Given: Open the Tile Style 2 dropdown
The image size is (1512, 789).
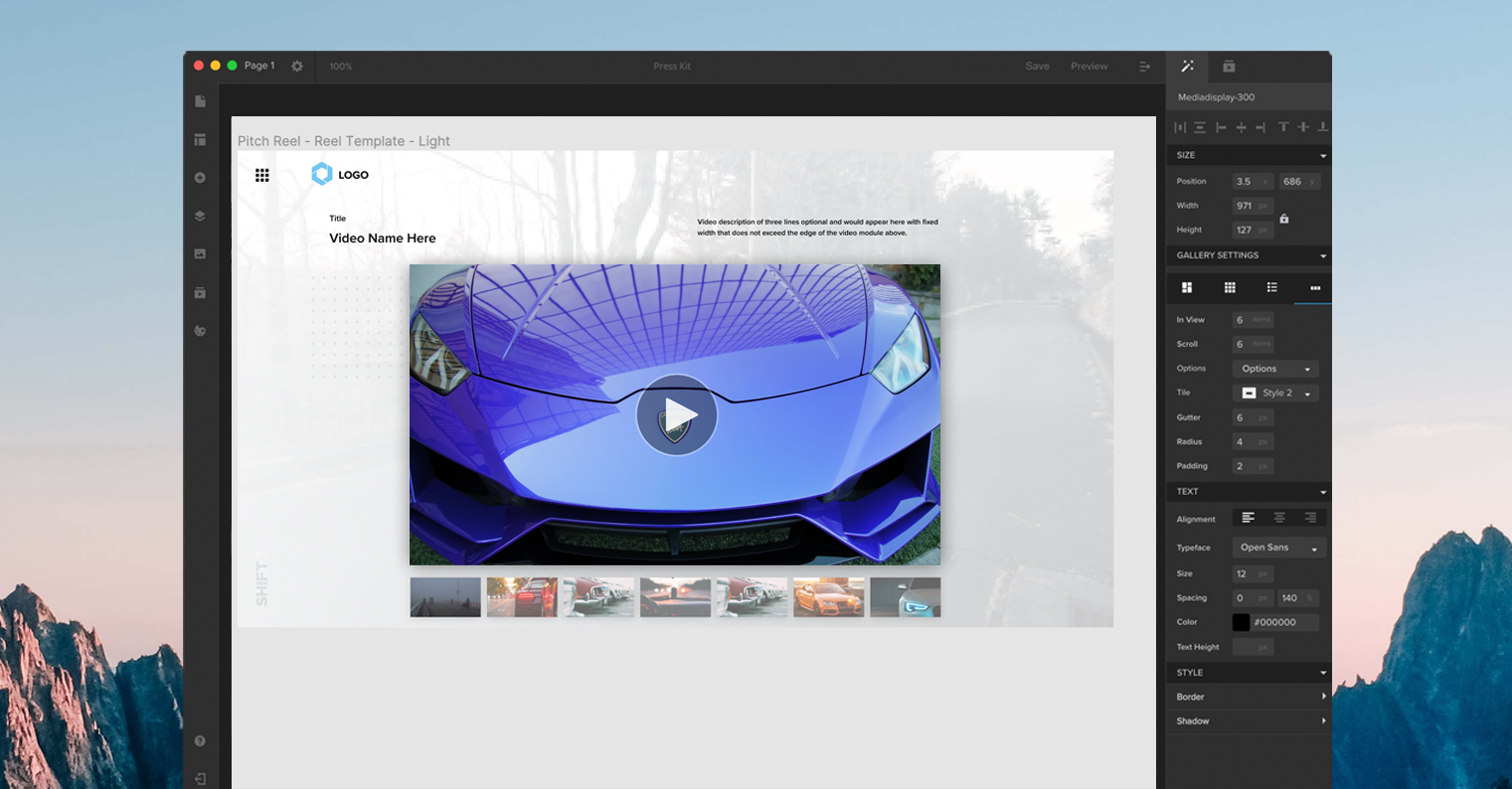Looking at the screenshot, I should (x=1275, y=393).
